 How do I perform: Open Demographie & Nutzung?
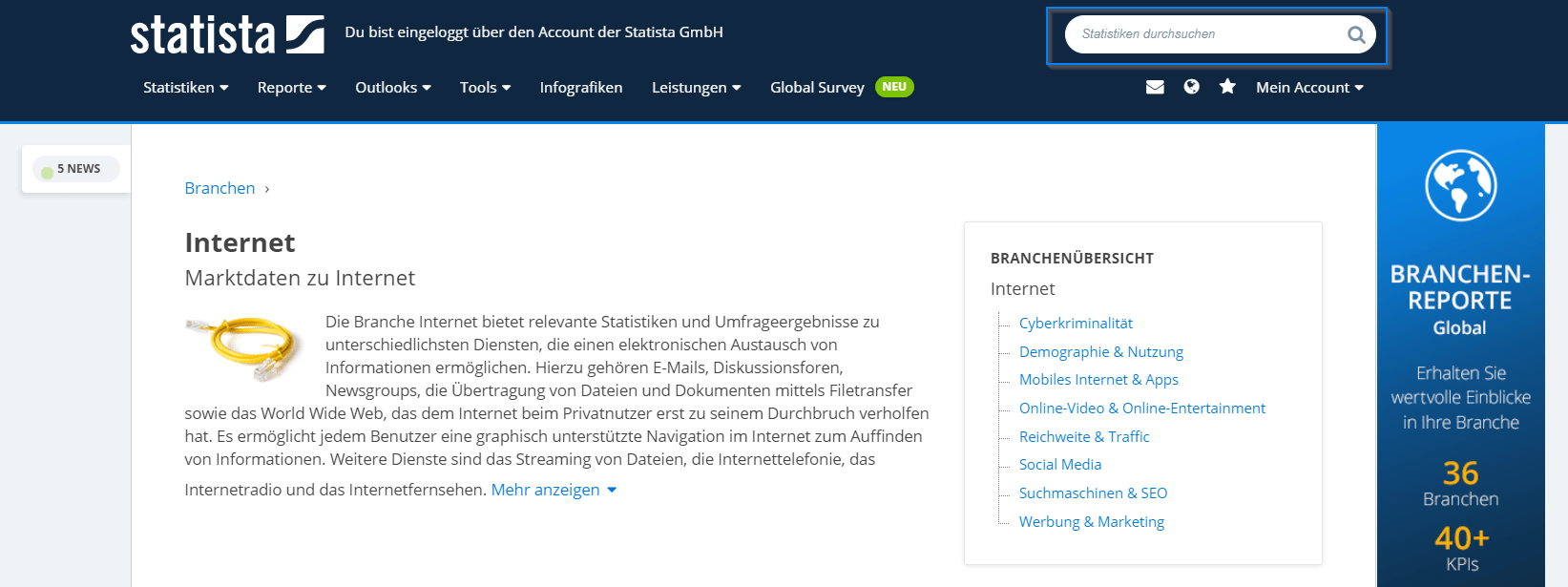click(x=1101, y=351)
